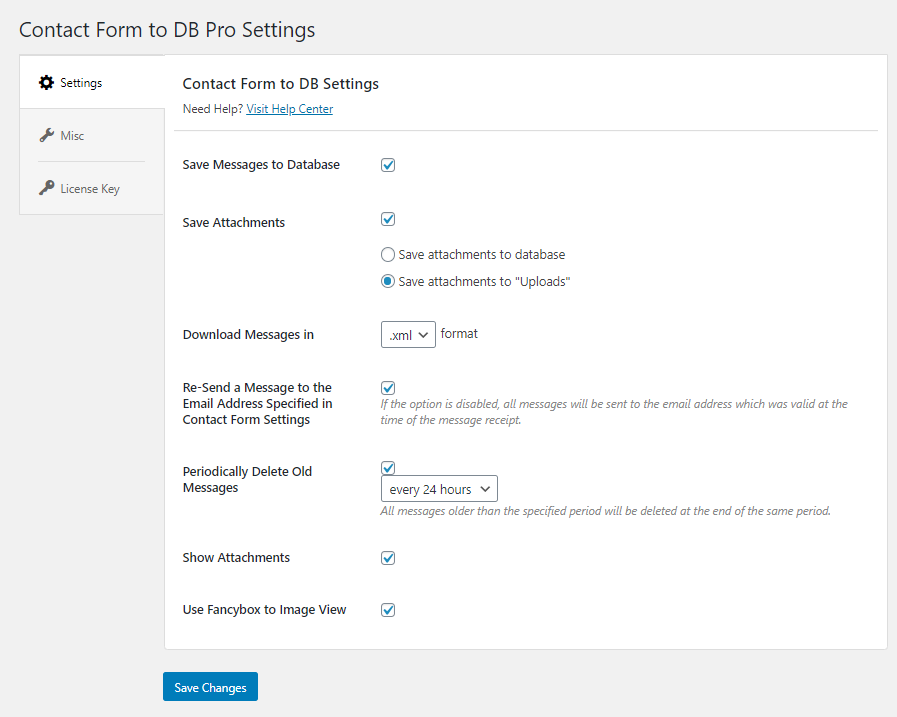This screenshot has height=717, width=897.
Task: Toggle Re-Send a Message checkbox
Action: click(388, 387)
